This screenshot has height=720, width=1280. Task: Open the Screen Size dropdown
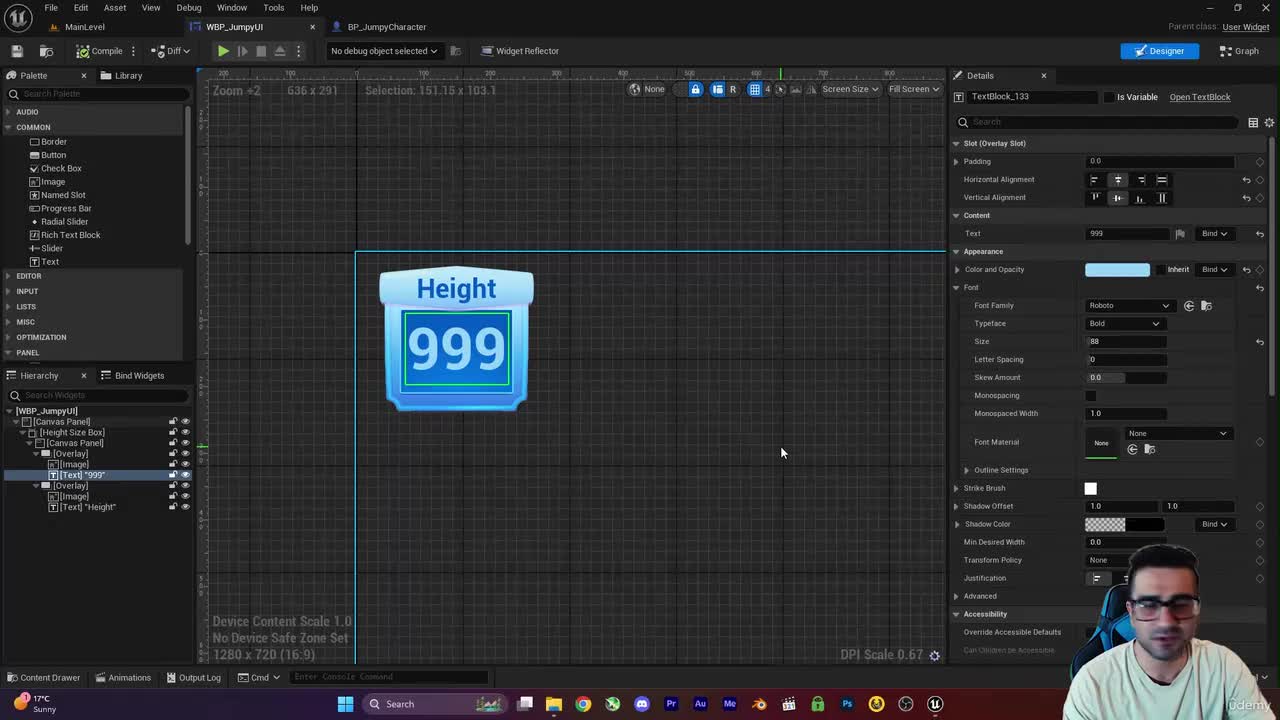[850, 89]
